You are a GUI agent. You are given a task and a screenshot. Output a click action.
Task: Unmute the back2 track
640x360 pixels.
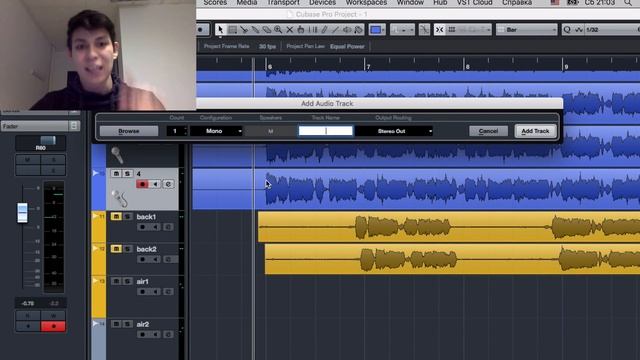(x=116, y=249)
